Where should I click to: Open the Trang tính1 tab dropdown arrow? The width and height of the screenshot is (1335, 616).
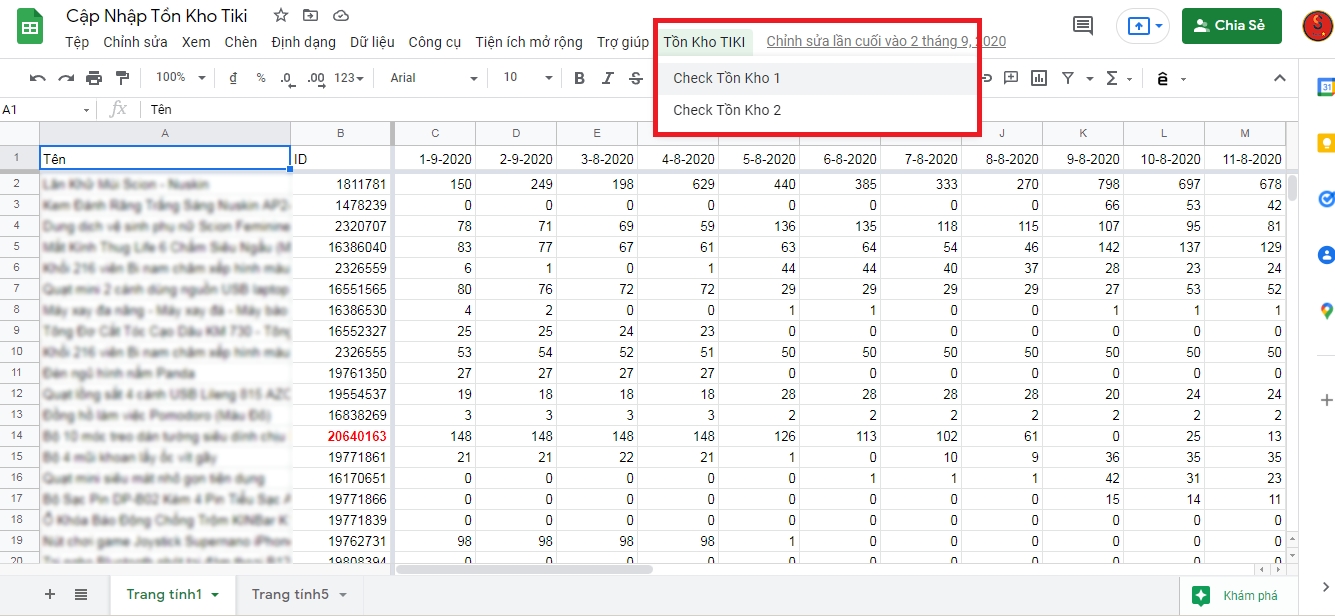click(x=214, y=595)
